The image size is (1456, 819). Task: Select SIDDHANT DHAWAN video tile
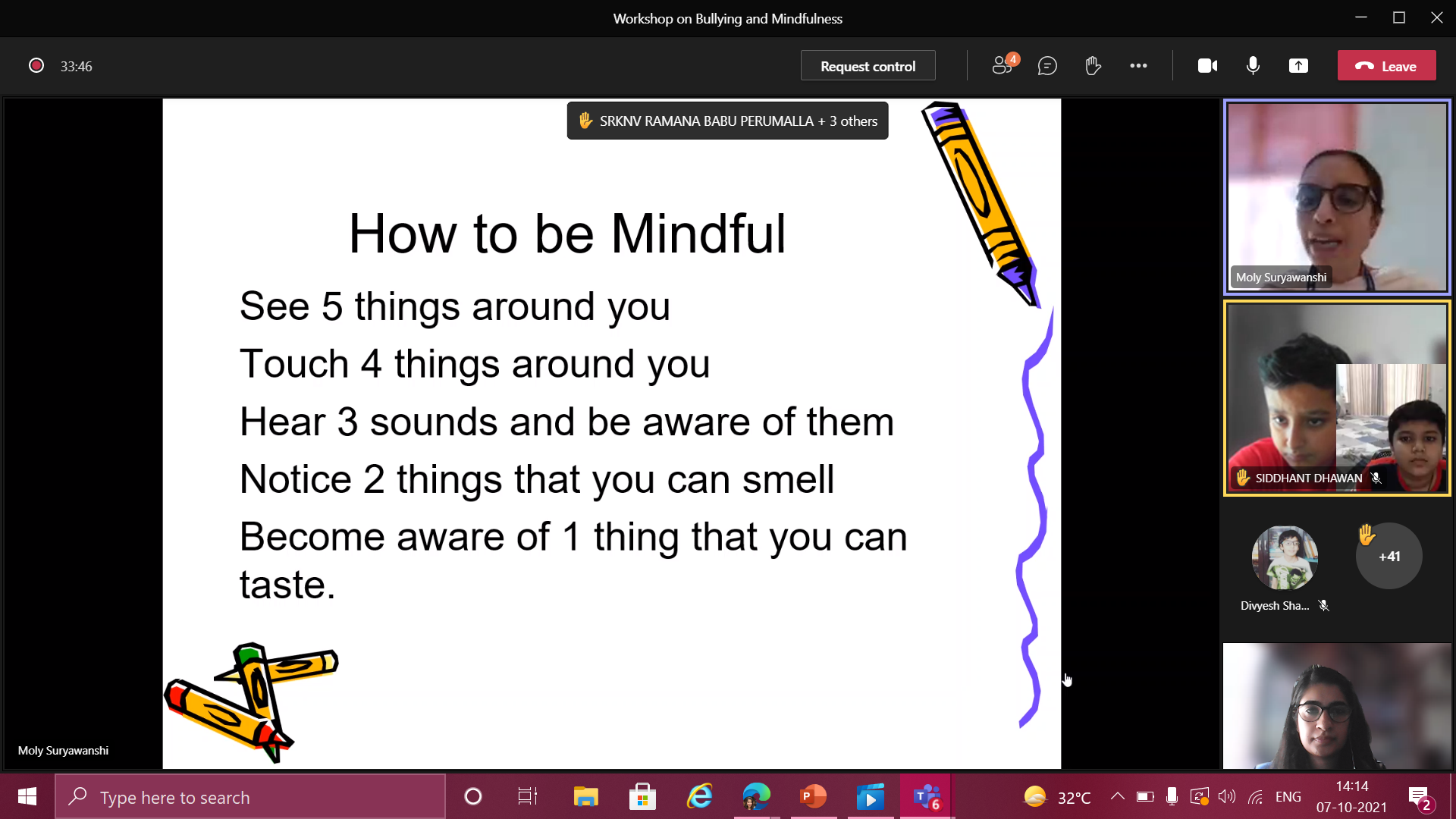(1337, 398)
